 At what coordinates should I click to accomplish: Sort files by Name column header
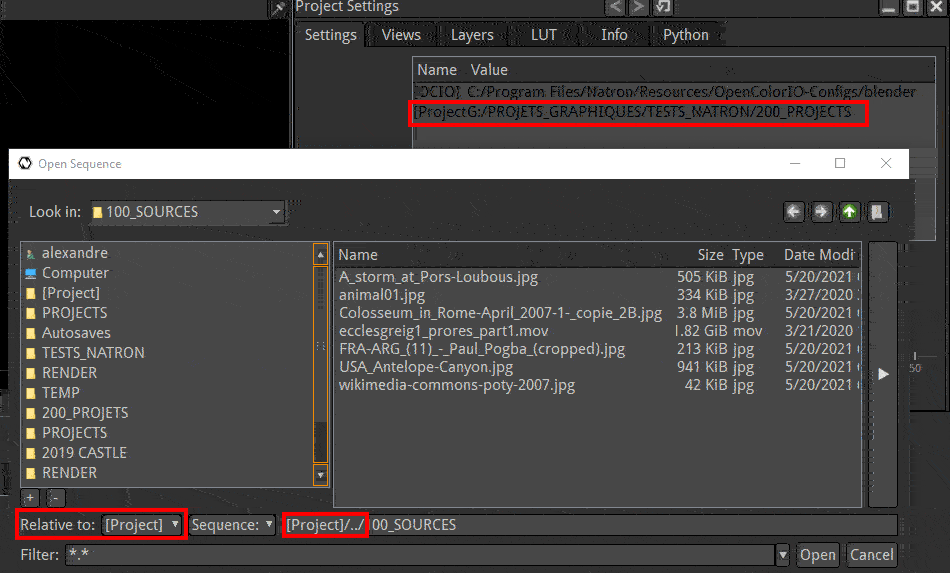click(357, 255)
